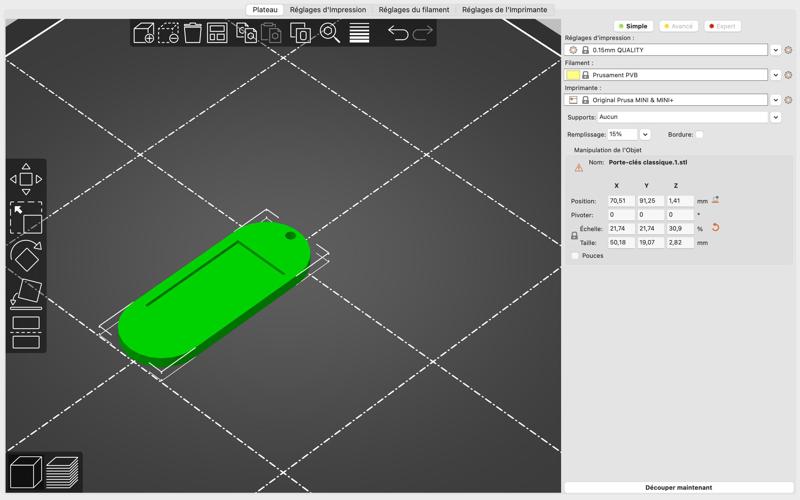Switch to 3D editor view cube
The image size is (800, 500).
26,472
